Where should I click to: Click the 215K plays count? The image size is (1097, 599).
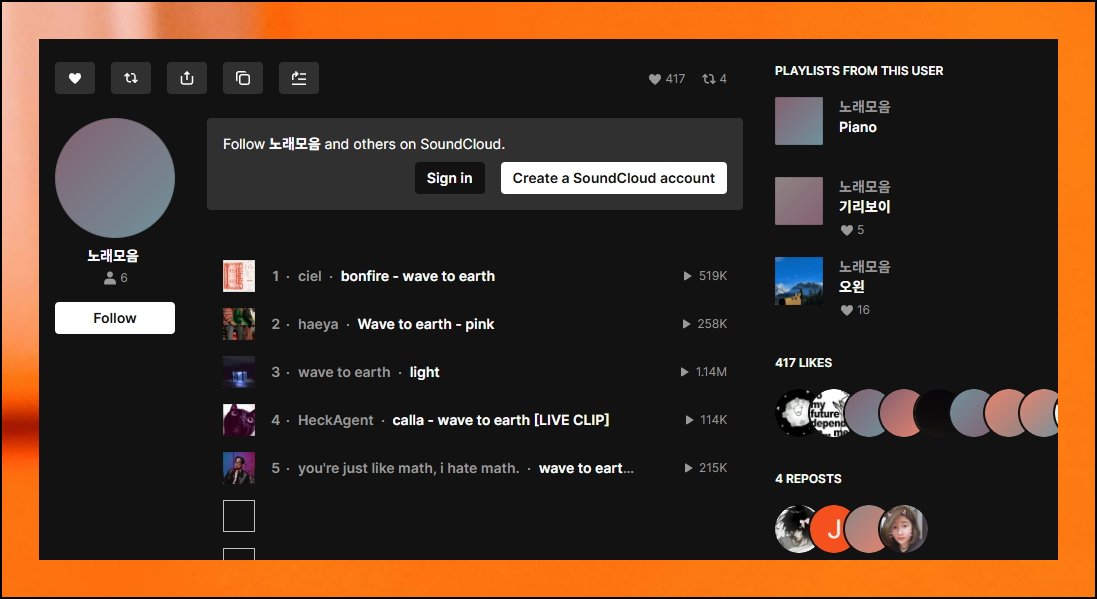click(705, 468)
